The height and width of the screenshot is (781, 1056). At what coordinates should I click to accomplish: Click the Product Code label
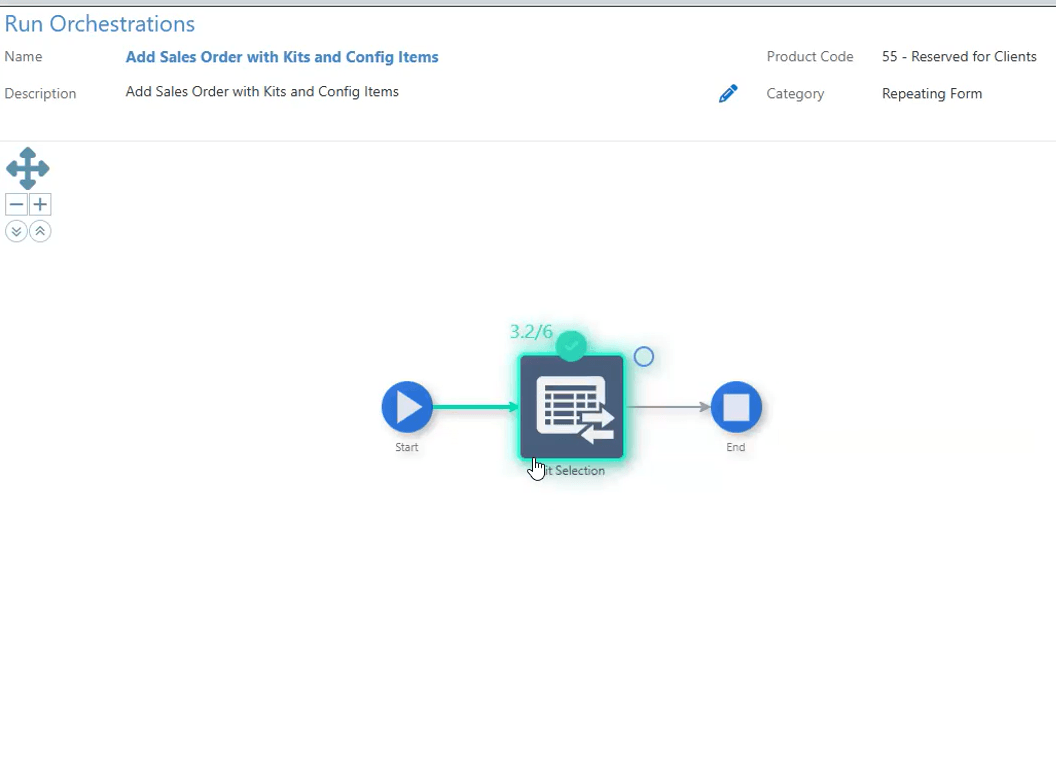click(x=810, y=57)
